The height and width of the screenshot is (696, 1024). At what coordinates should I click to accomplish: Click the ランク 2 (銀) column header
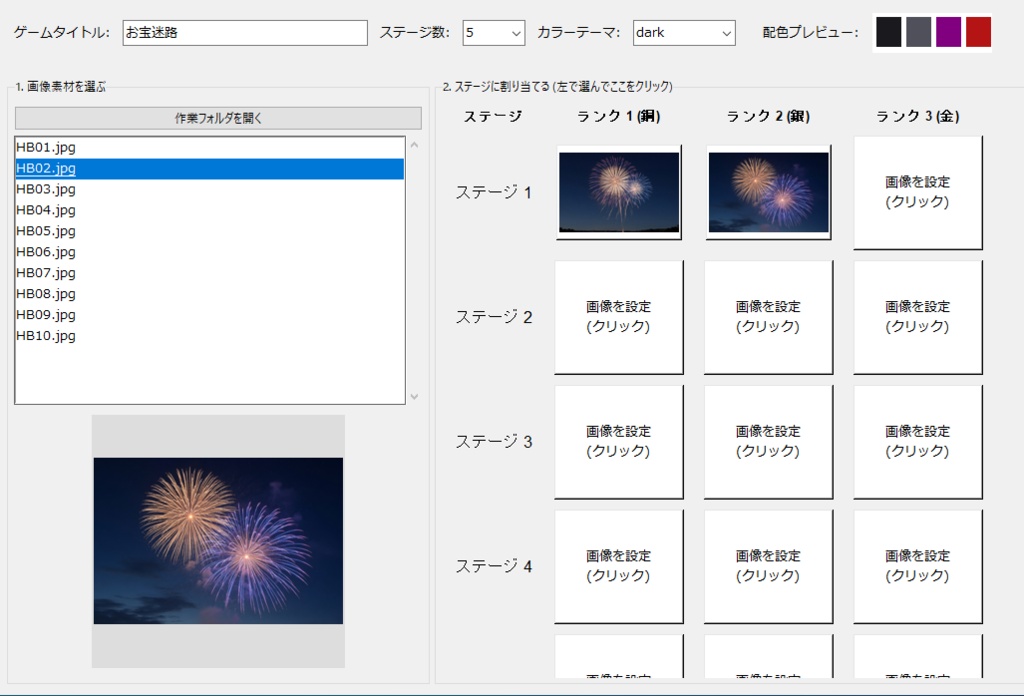tap(768, 116)
